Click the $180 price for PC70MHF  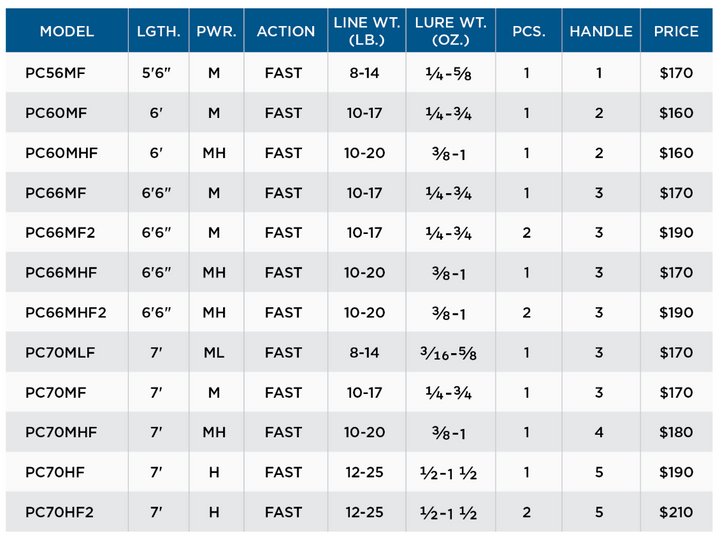tap(676, 432)
